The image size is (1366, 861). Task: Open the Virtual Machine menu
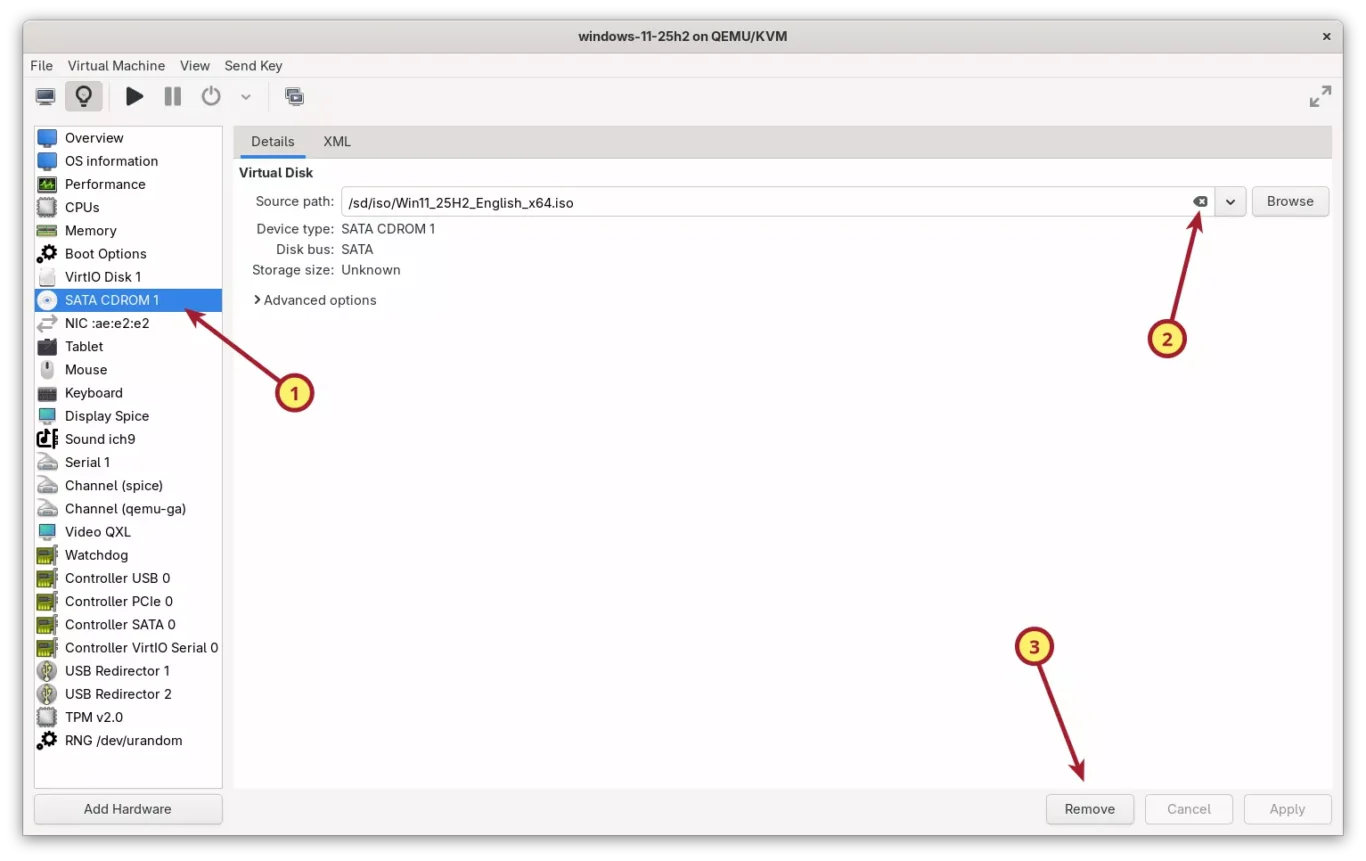click(116, 66)
